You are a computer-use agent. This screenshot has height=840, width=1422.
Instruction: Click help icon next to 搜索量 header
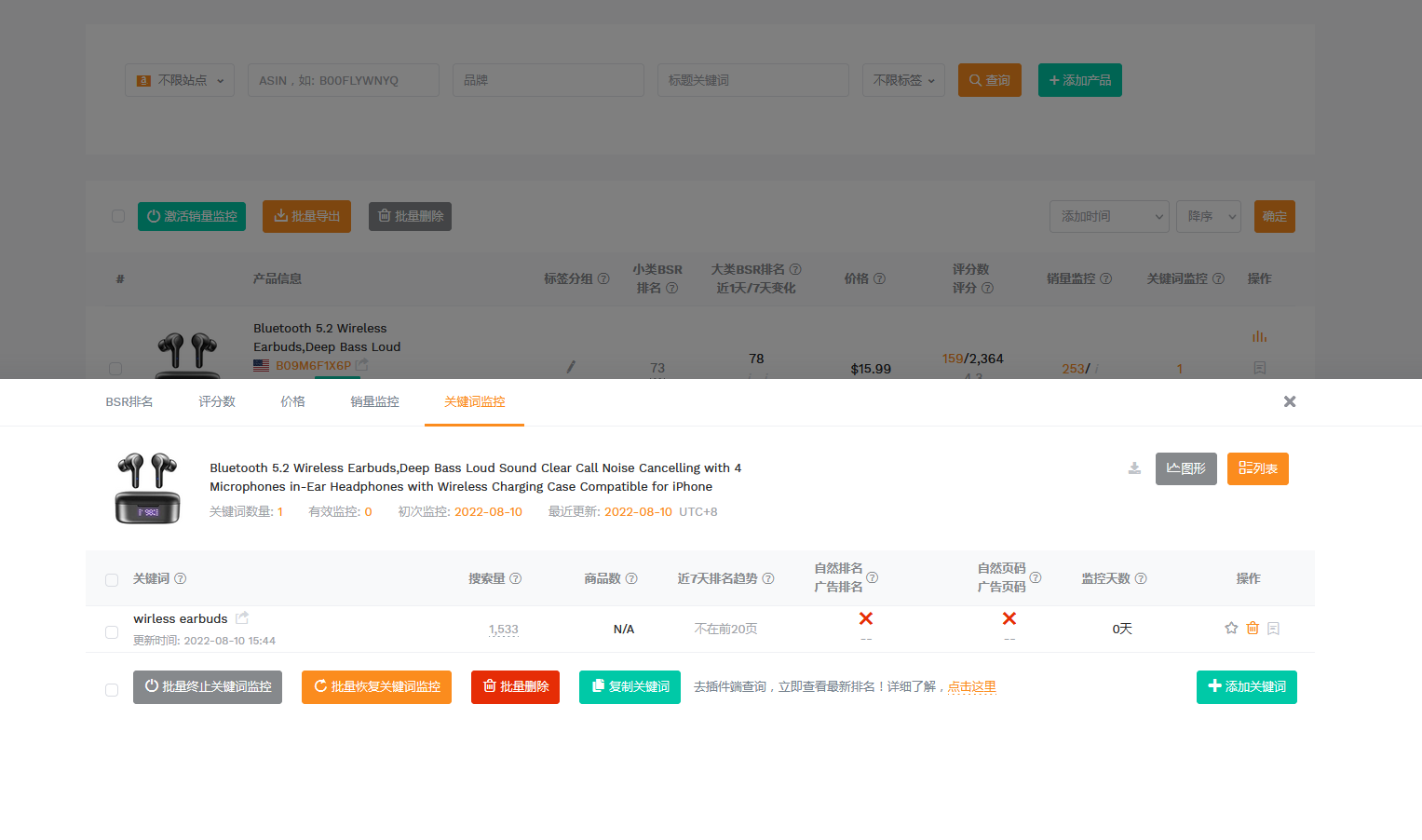tap(516, 578)
